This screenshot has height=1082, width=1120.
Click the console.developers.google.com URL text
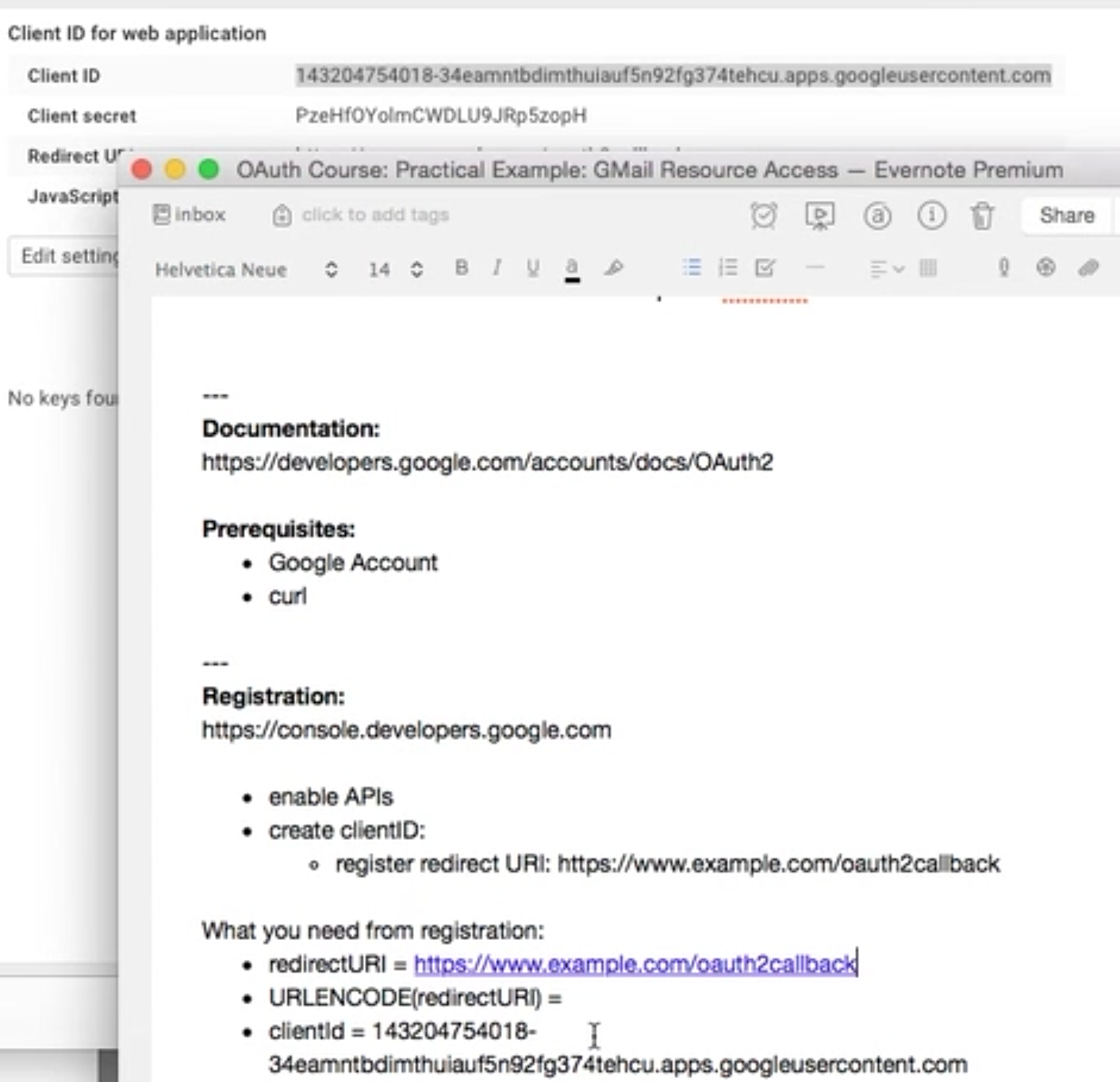coord(406,730)
